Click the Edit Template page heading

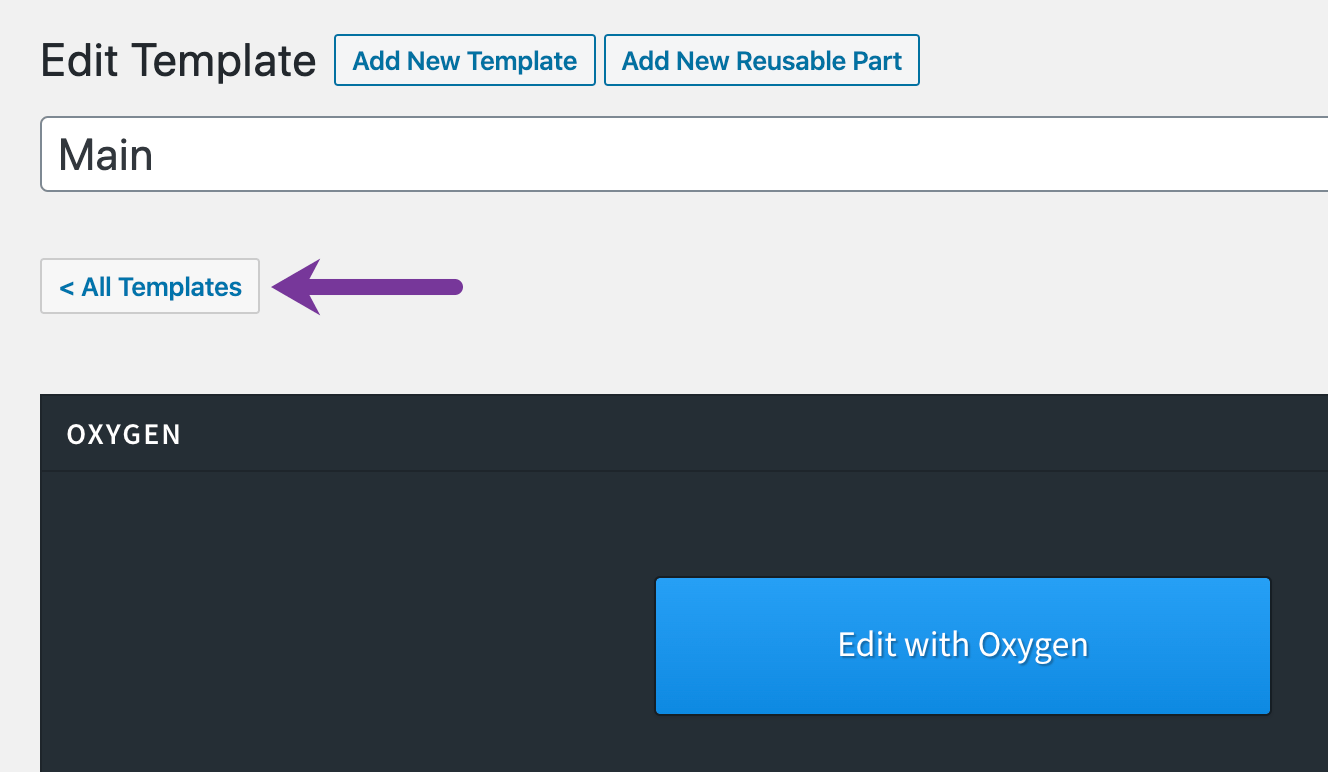(x=178, y=61)
